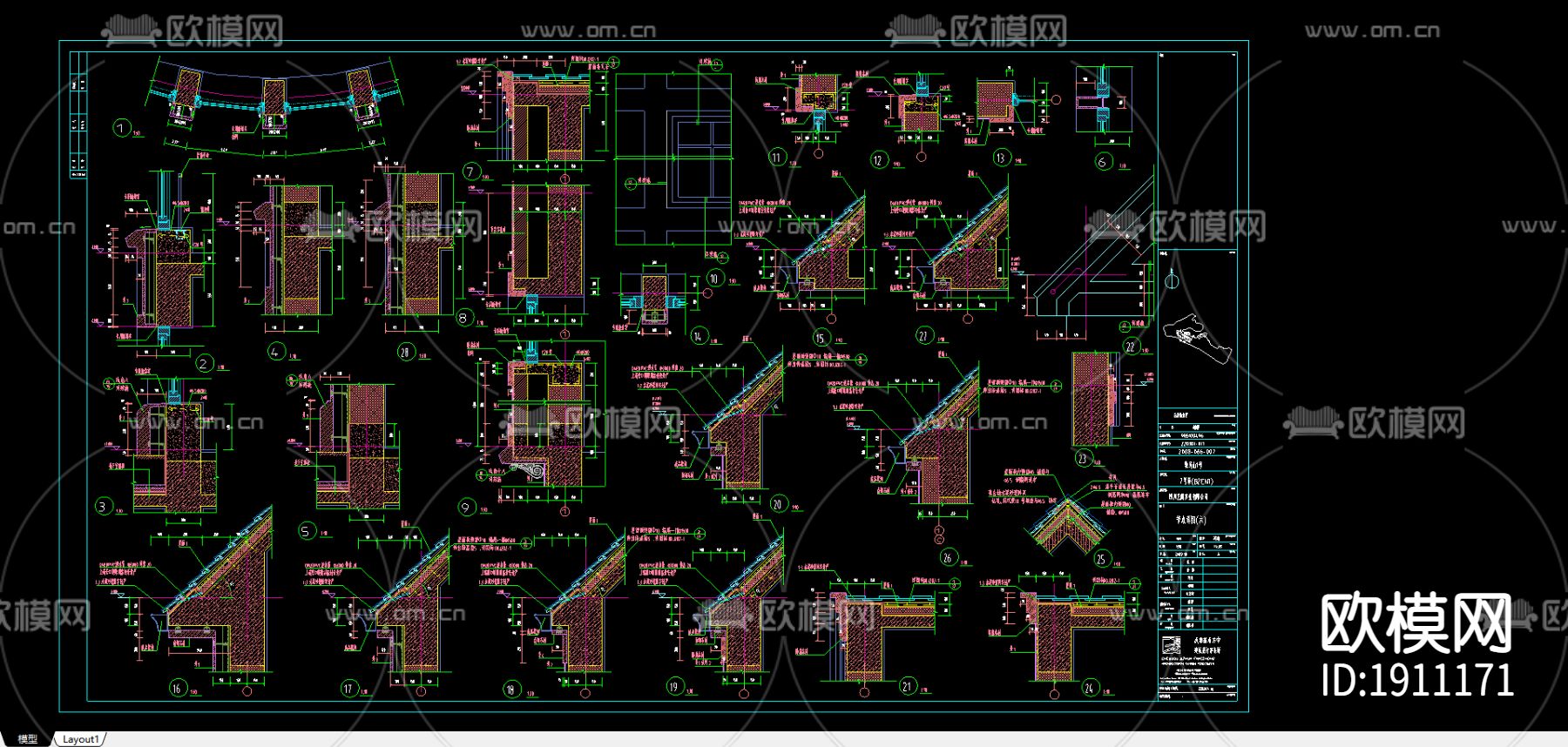
Task: Click detail marker 11 circle
Action: click(x=776, y=157)
